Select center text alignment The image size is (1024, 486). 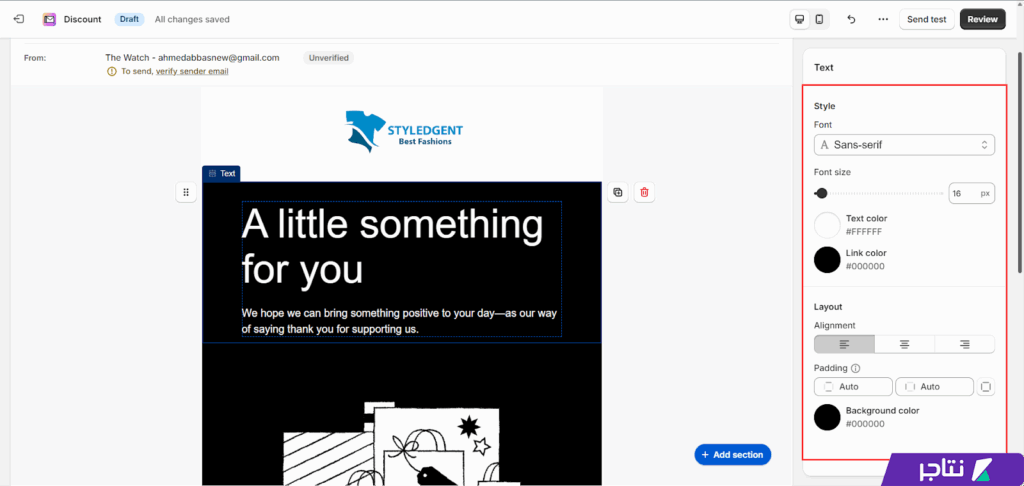click(x=904, y=344)
